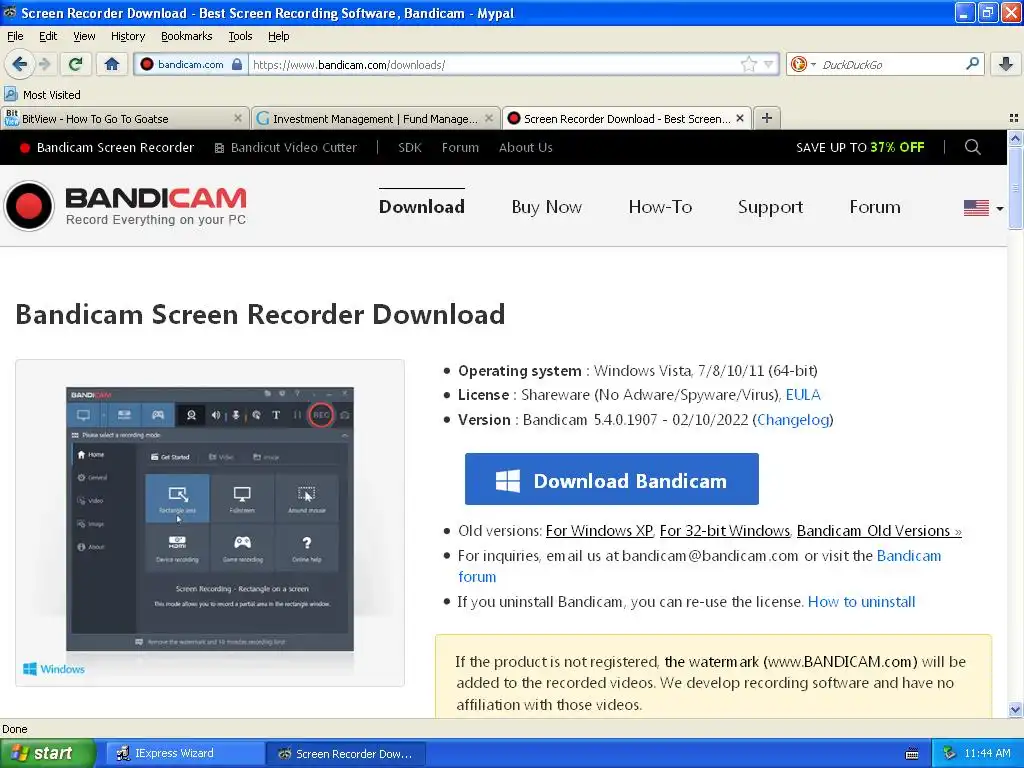Image resolution: width=1024 pixels, height=768 pixels.
Task: Open the For Windows XP link
Action: coord(599,530)
